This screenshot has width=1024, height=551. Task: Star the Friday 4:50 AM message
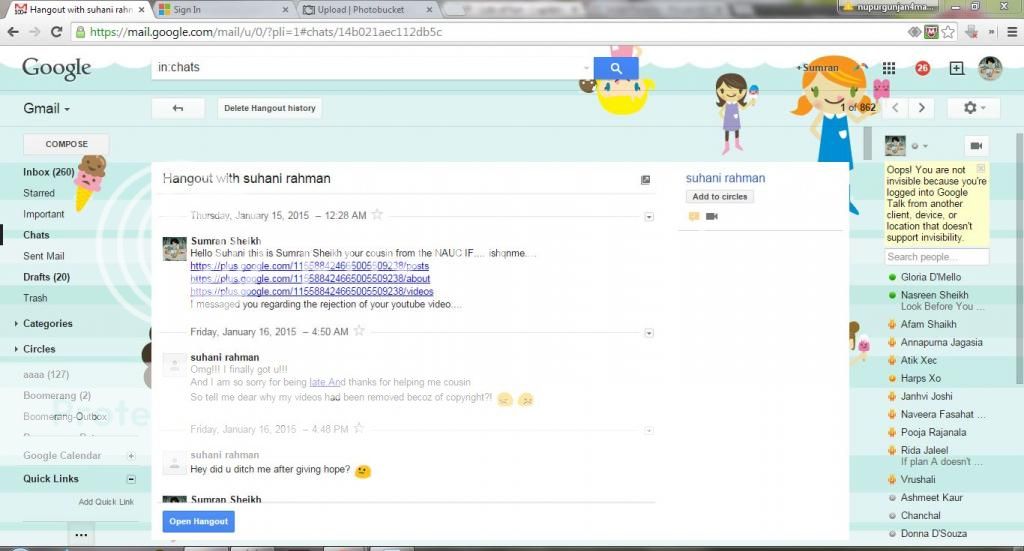[359, 331]
